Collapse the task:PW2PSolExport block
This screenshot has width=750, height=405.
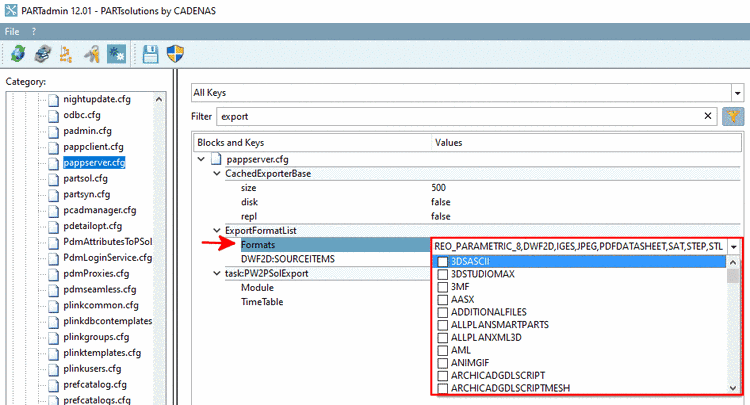coord(217,274)
